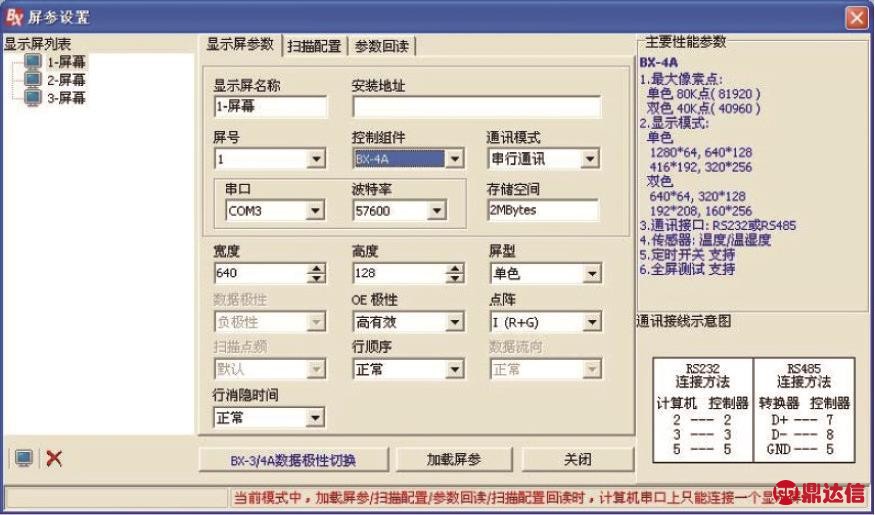Image resolution: width=875 pixels, height=515 pixels.
Task: Click the 3.通讯接口: RS232或RS485 line
Action: tap(718, 226)
